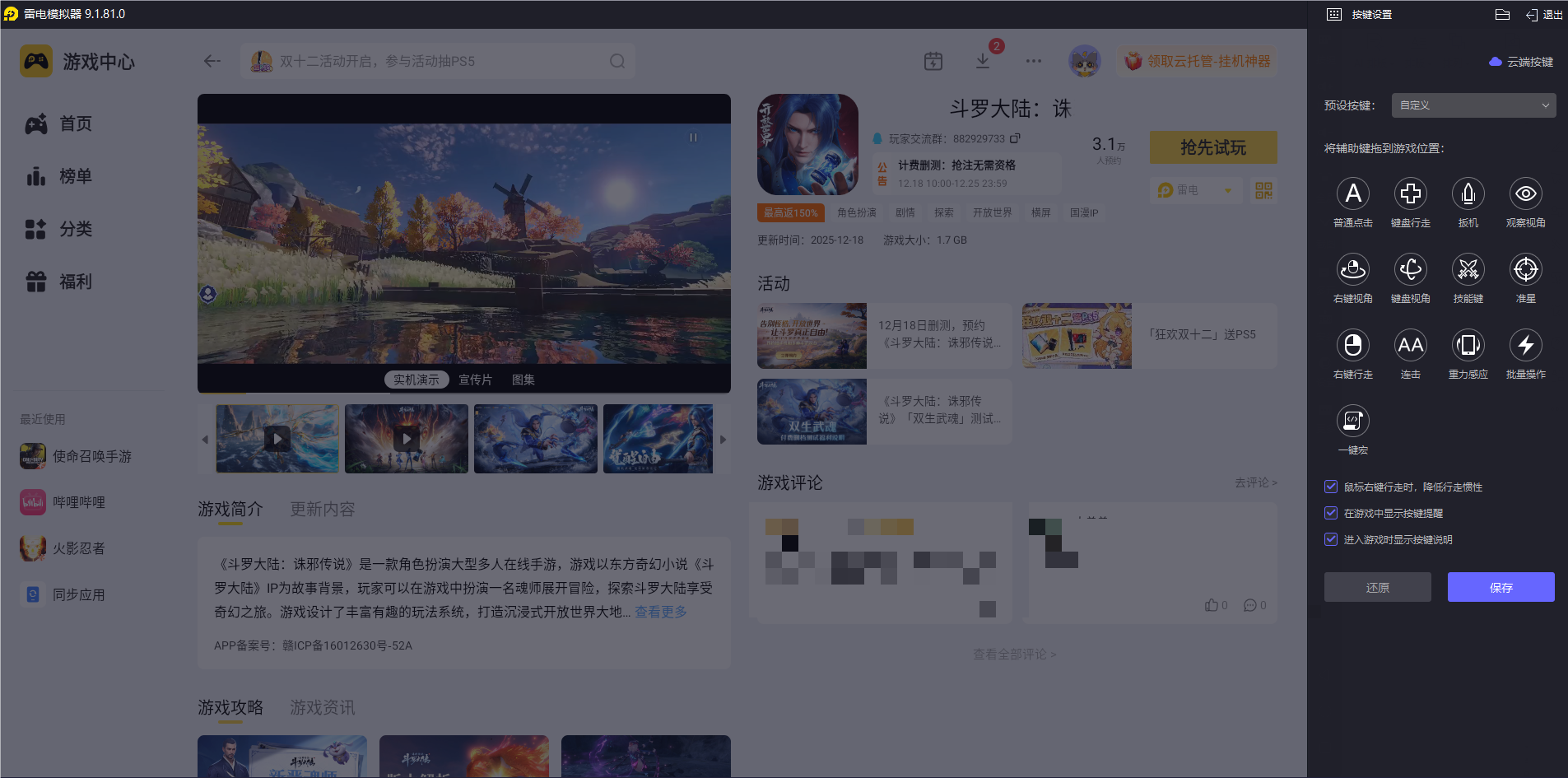
Task: Click the search magnifier icon
Action: pyautogui.click(x=617, y=61)
